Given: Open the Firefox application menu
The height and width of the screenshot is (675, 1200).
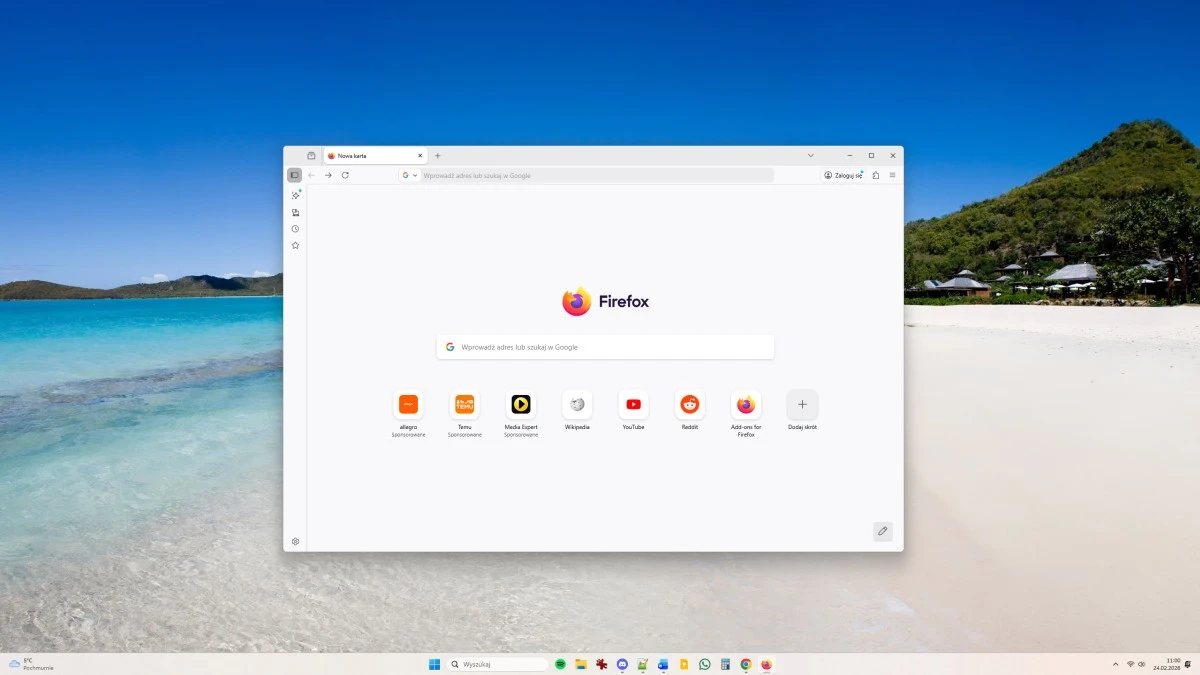Looking at the screenshot, I should (892, 175).
